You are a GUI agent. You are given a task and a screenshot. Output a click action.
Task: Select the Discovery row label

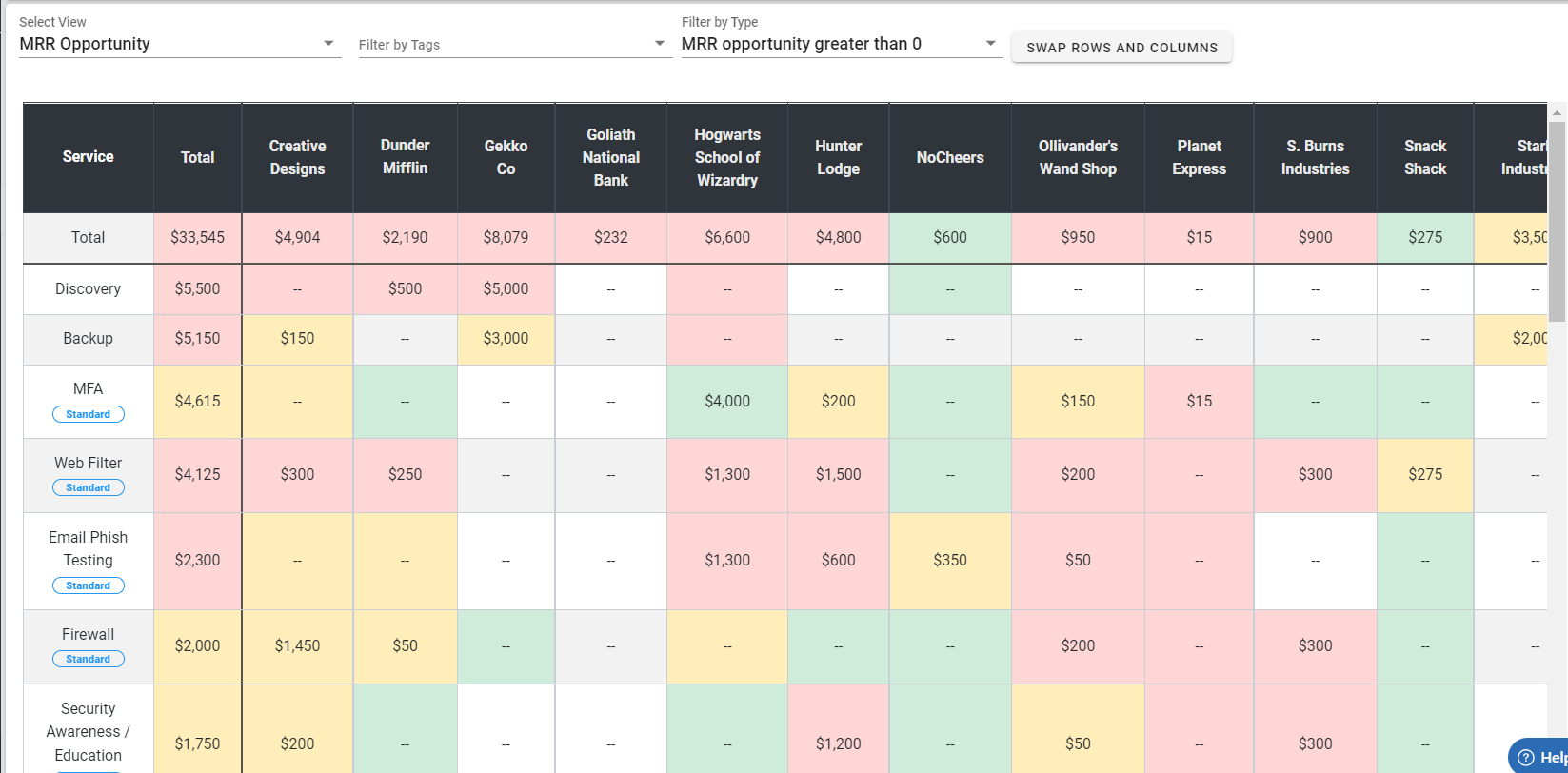point(89,289)
